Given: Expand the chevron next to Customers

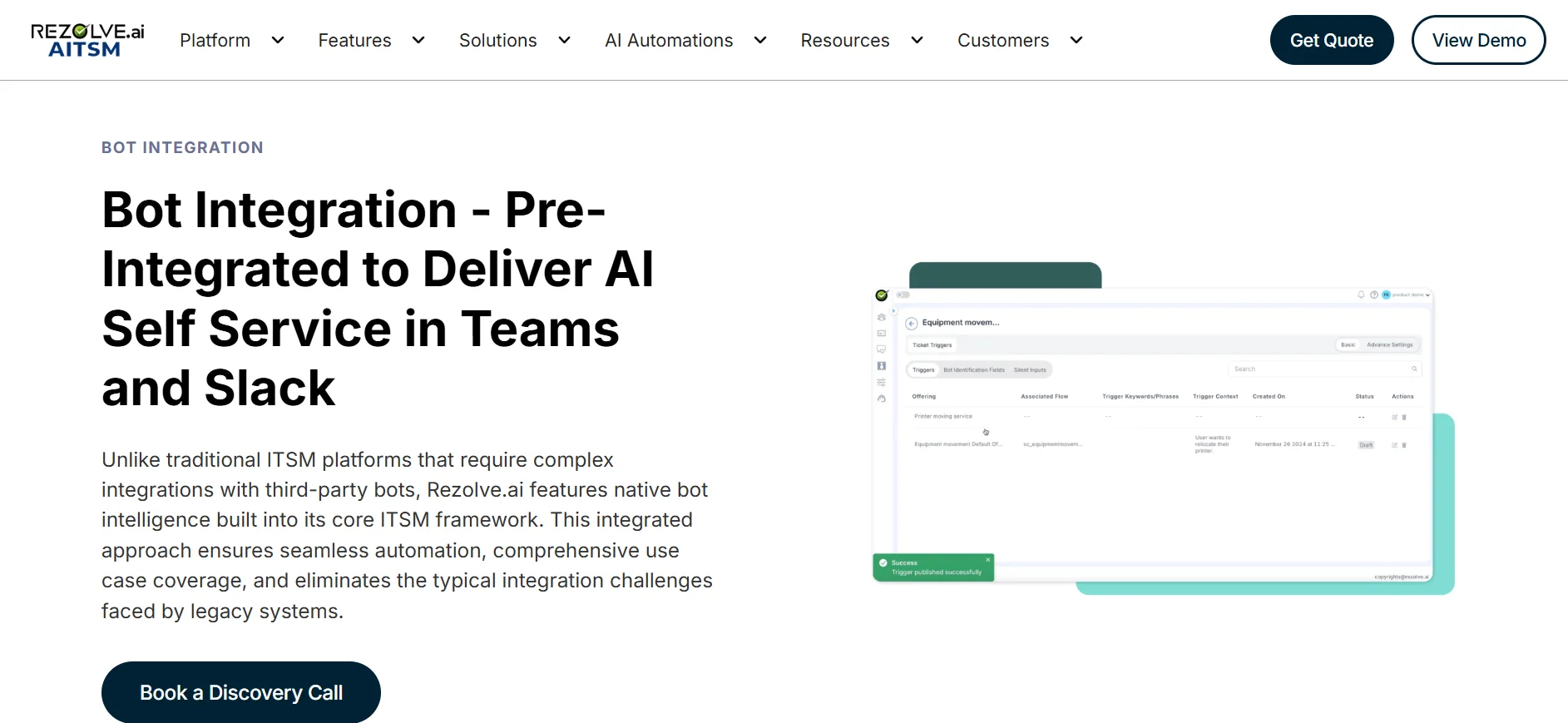Looking at the screenshot, I should (1076, 40).
